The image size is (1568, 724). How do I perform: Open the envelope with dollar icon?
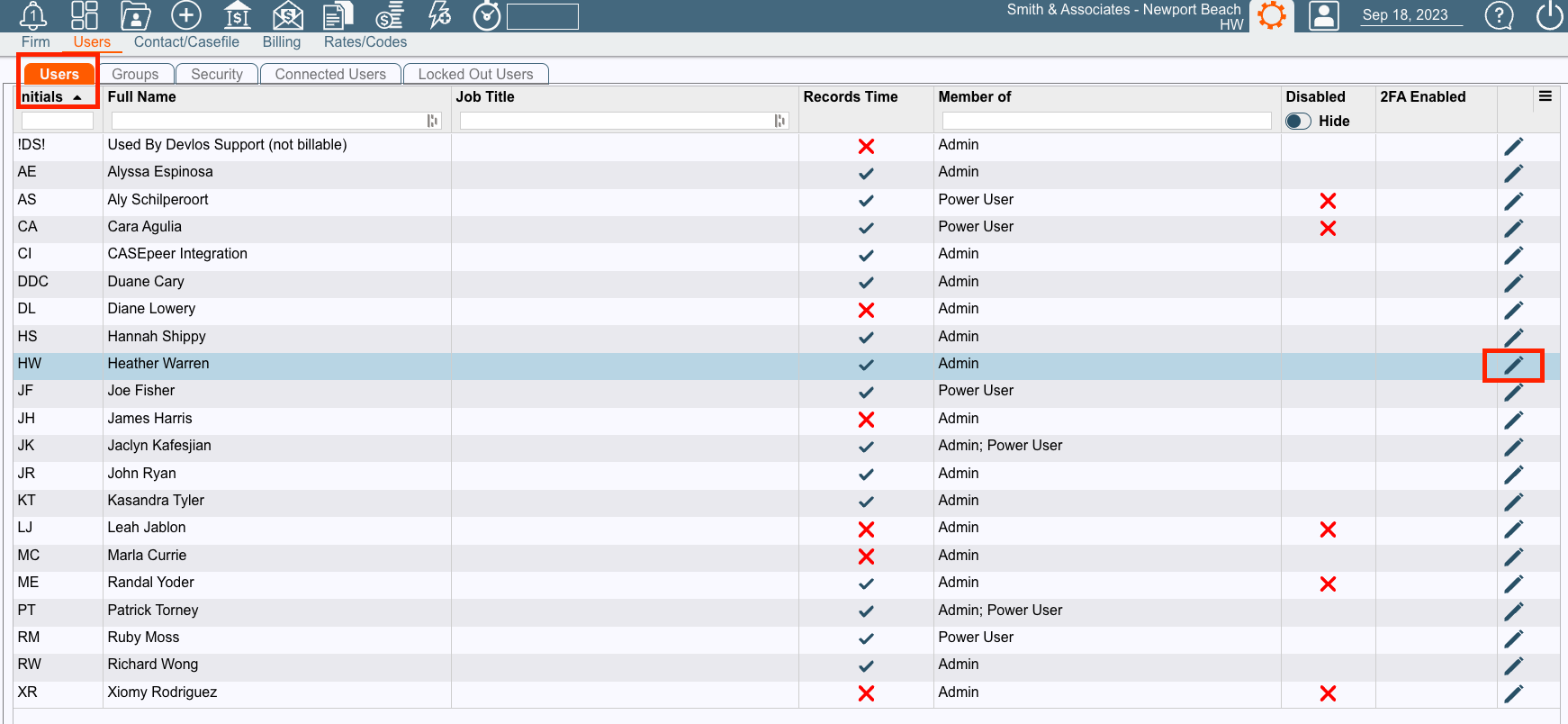coord(288,15)
